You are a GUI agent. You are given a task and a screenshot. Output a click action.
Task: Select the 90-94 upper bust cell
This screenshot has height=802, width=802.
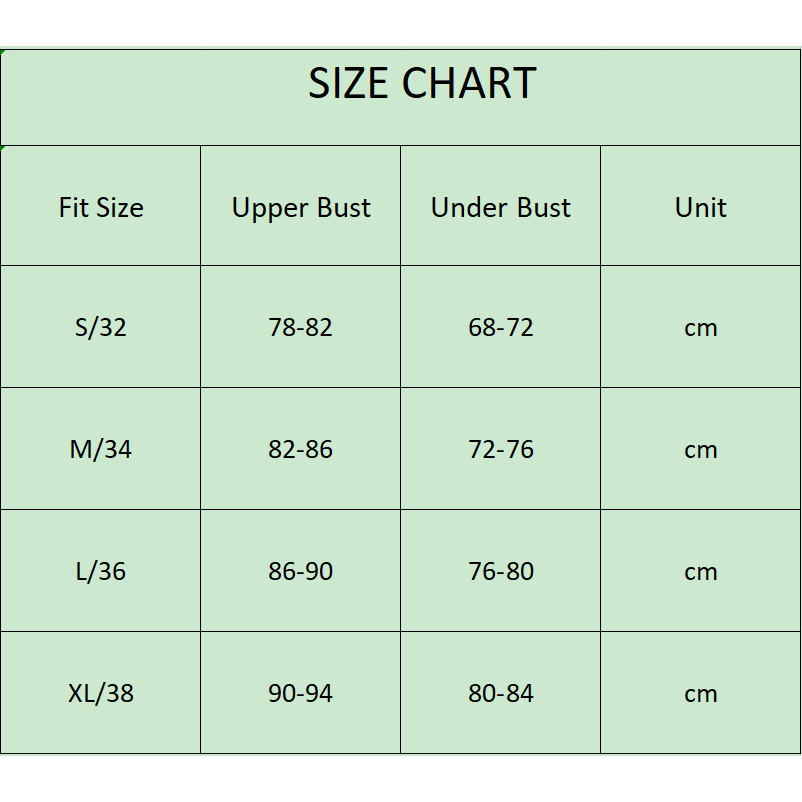point(301,693)
